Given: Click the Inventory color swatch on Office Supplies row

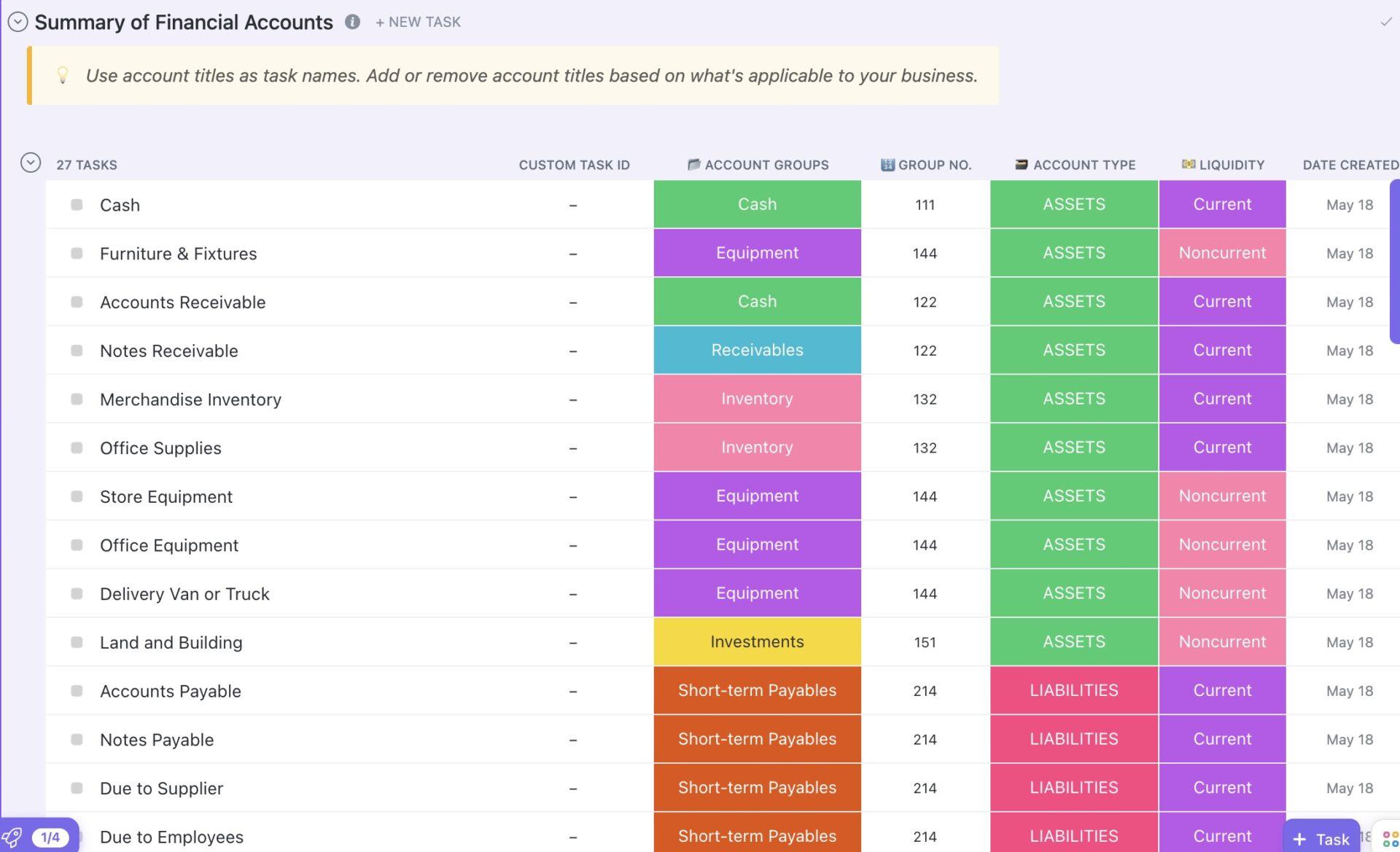Looking at the screenshot, I should [758, 446].
